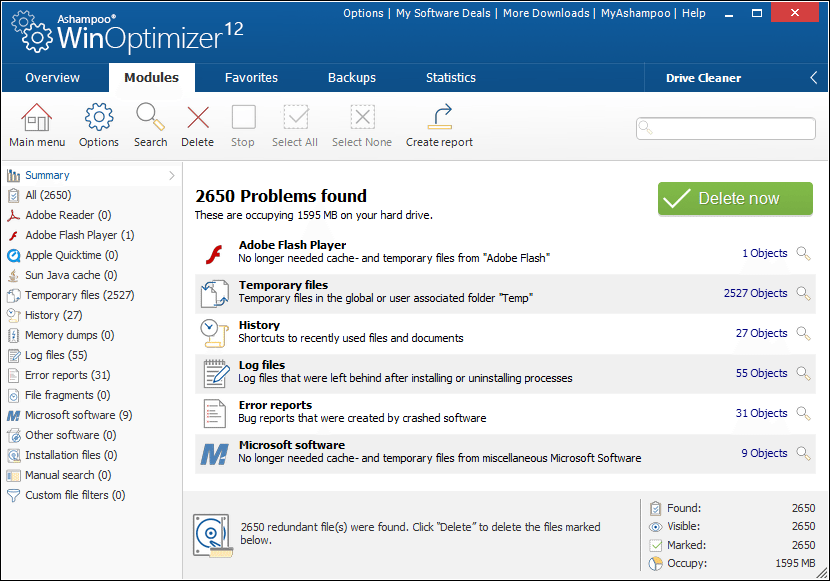Click into the search input field

click(x=726, y=128)
